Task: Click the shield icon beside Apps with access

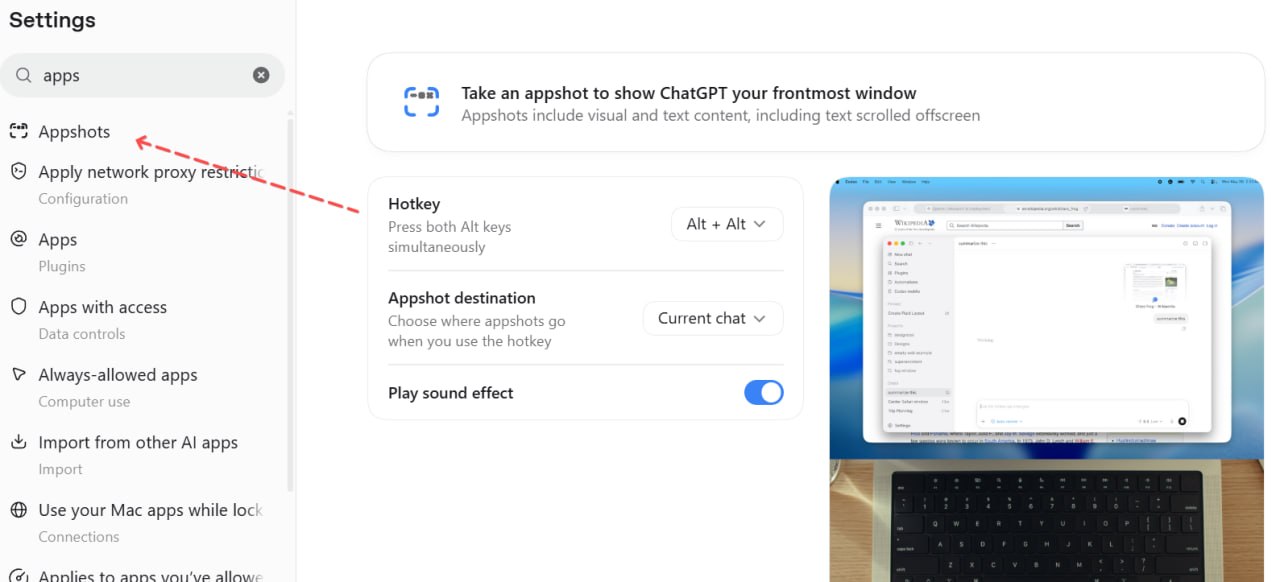Action: tap(18, 306)
